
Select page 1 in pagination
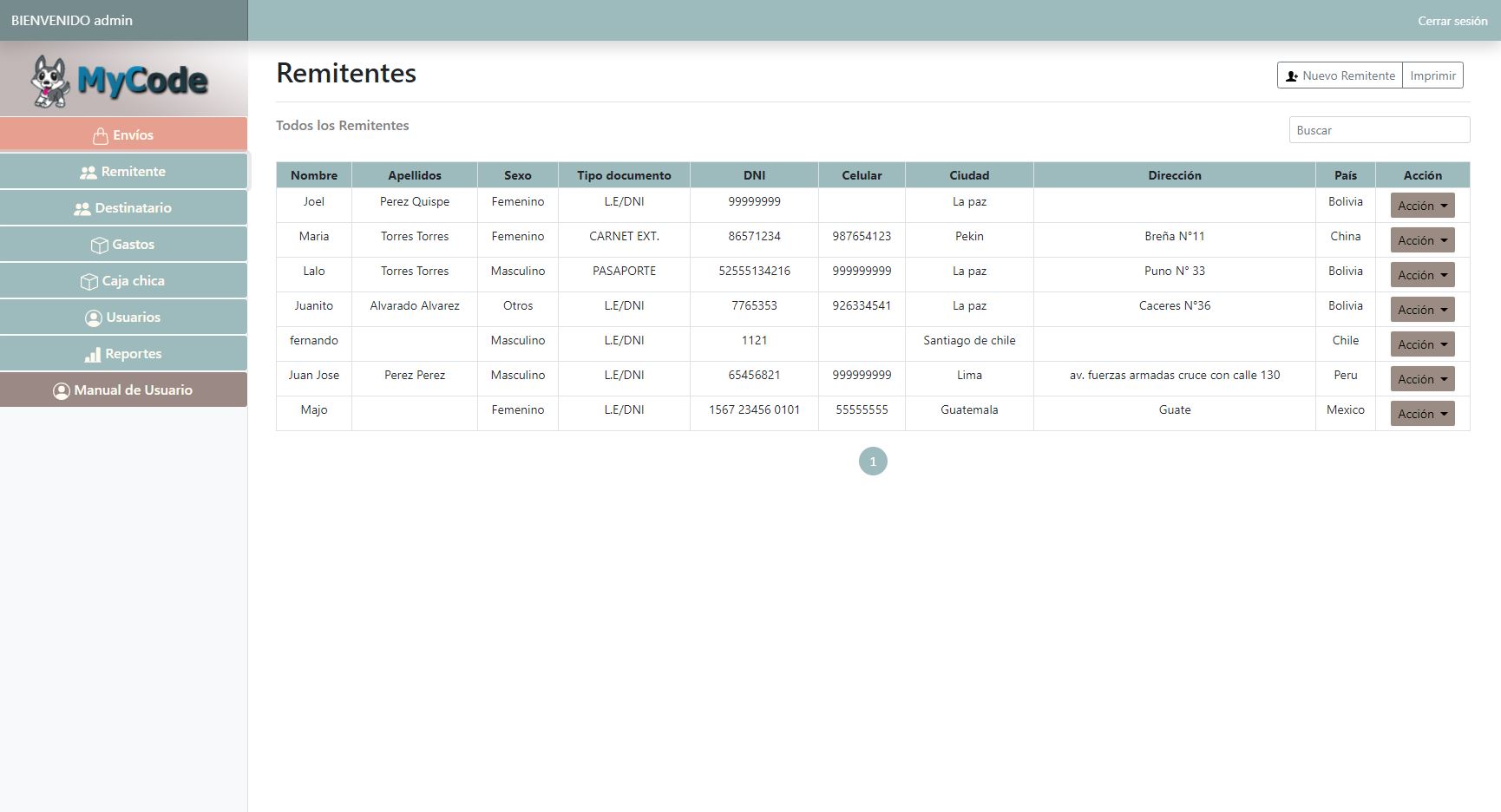(x=873, y=462)
